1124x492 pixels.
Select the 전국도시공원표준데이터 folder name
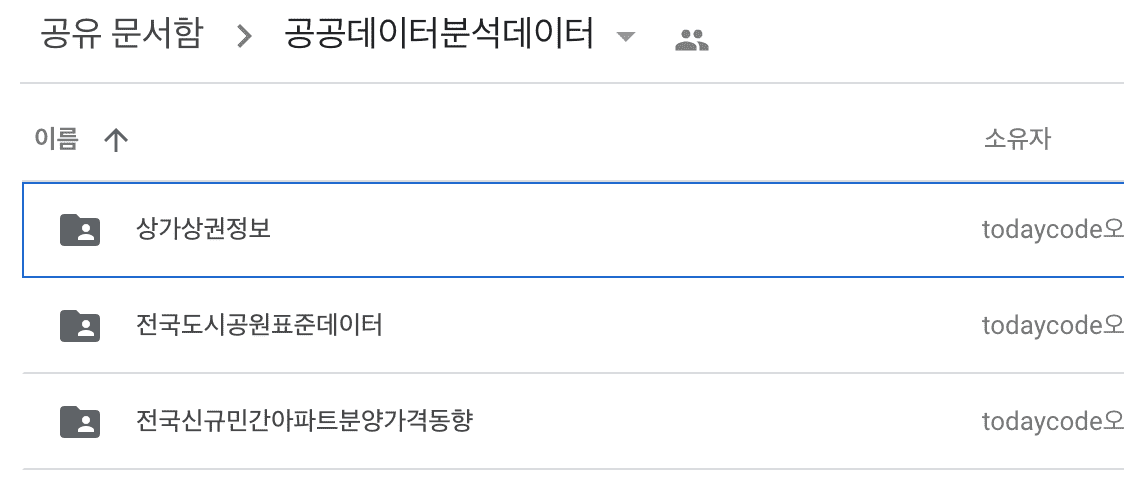click(x=259, y=325)
